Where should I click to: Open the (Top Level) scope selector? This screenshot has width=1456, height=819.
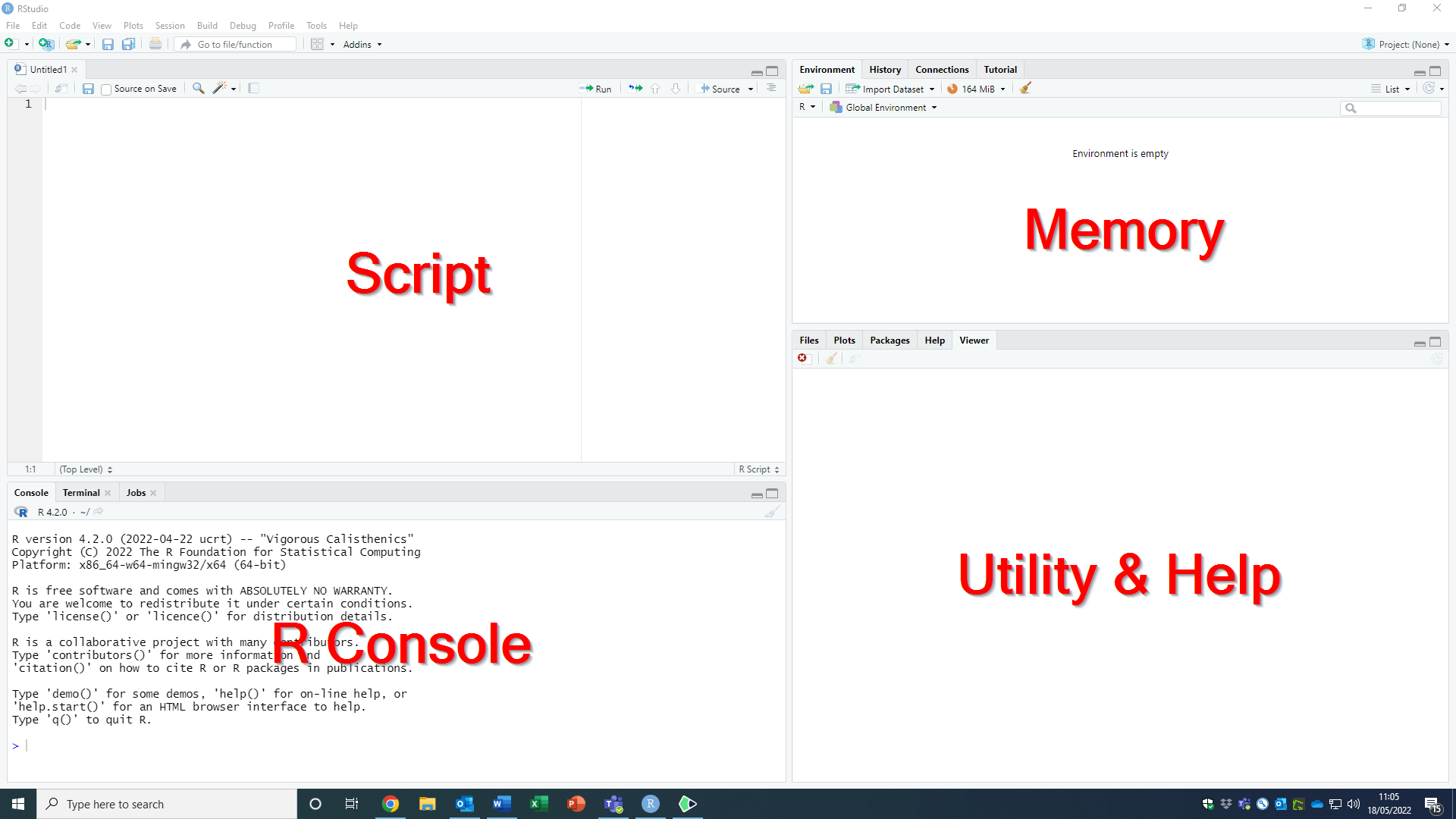coord(86,469)
